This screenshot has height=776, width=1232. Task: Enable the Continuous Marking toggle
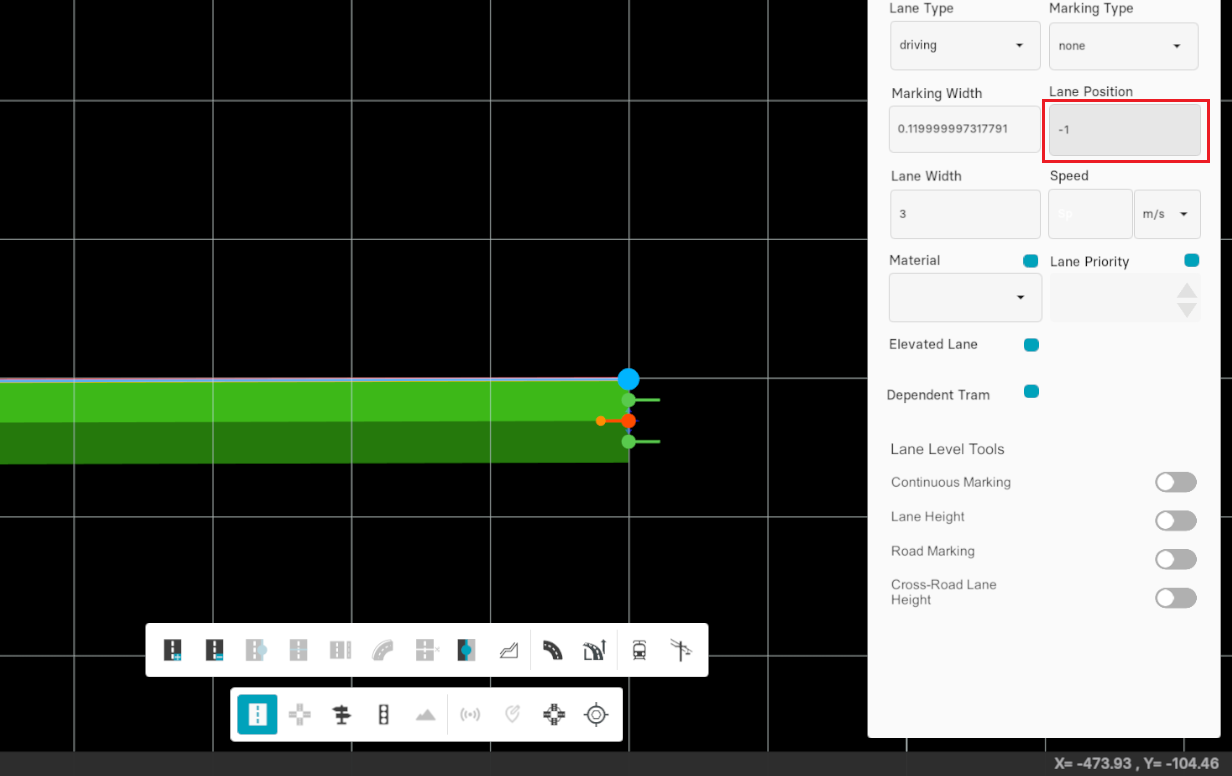tap(1175, 483)
